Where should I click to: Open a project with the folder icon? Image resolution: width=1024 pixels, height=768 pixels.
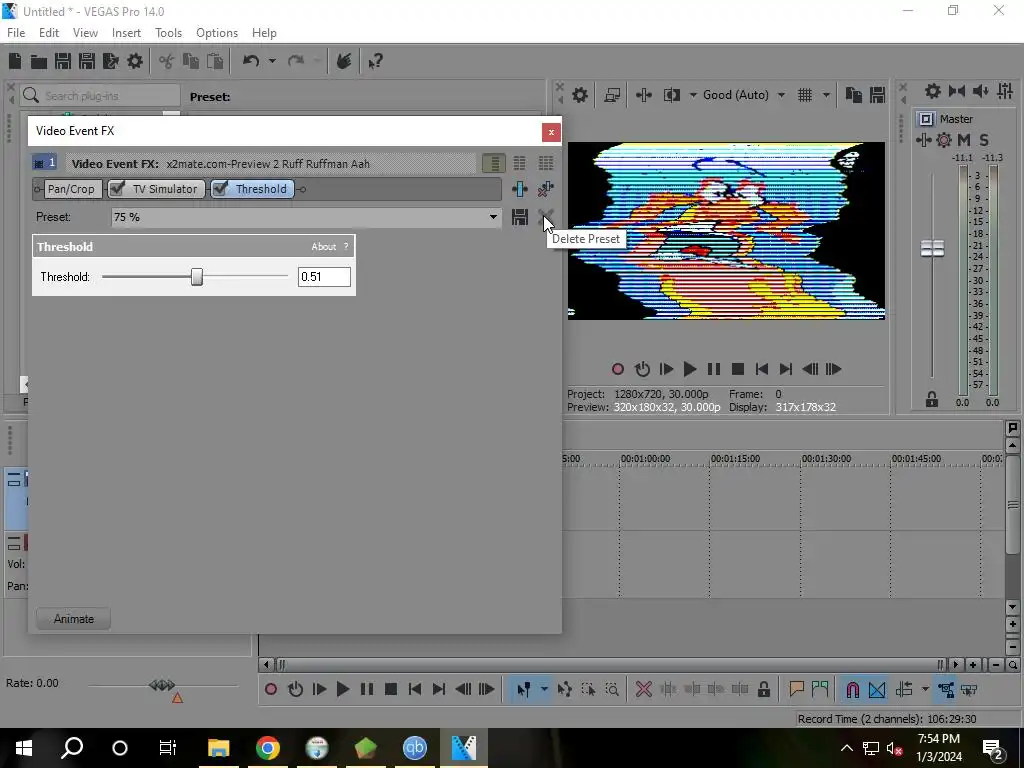39,61
